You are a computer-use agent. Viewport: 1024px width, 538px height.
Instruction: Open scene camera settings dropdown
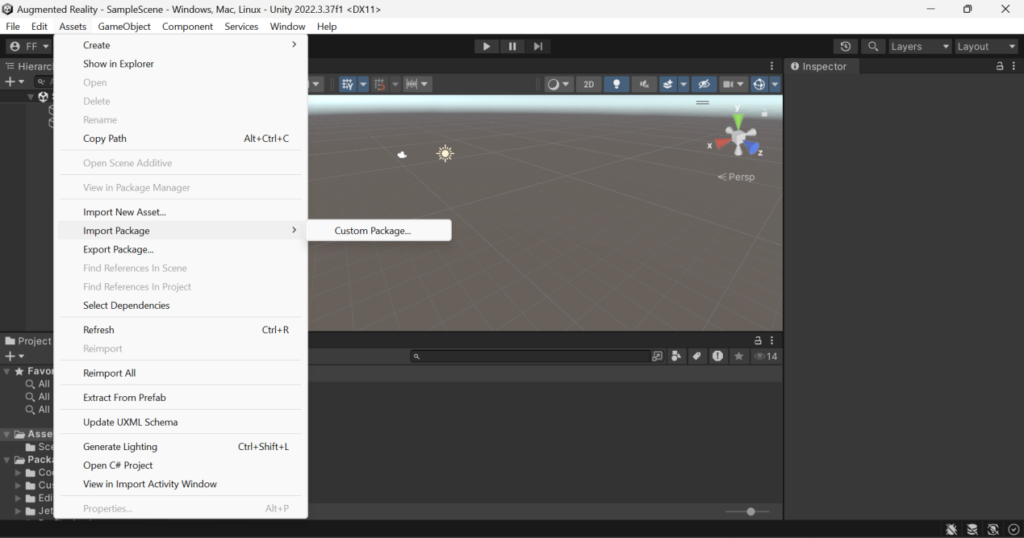(733, 84)
